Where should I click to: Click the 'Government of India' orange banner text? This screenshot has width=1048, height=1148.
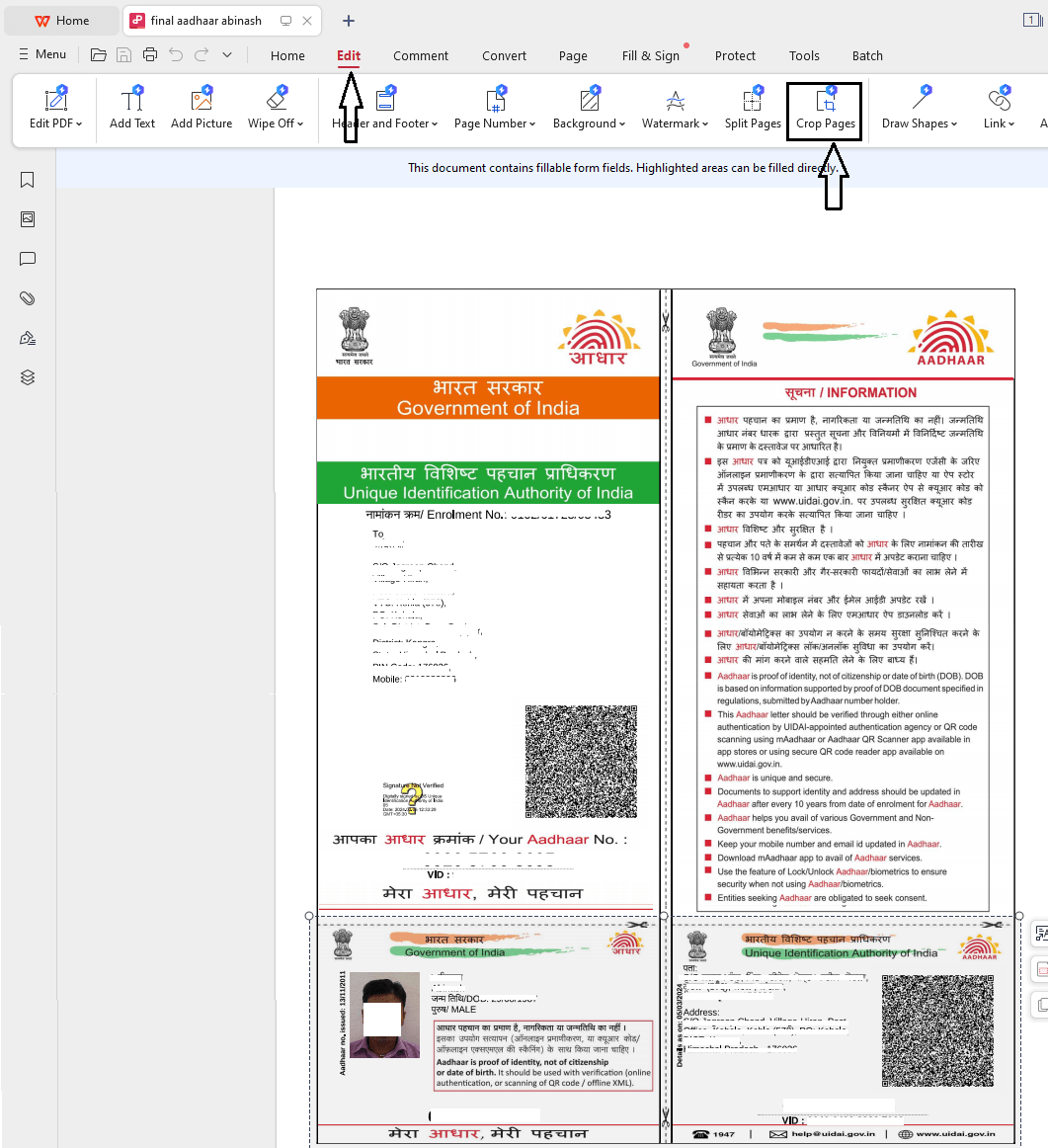coord(488,408)
